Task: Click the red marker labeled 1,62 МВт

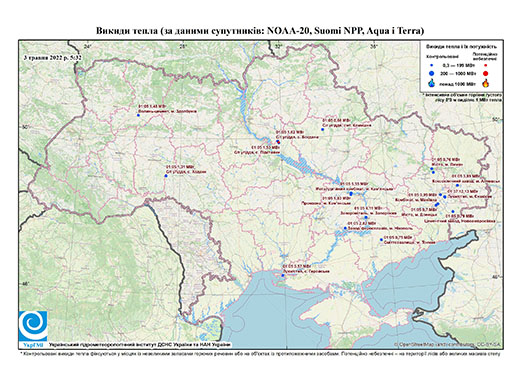Action: click(x=279, y=142)
